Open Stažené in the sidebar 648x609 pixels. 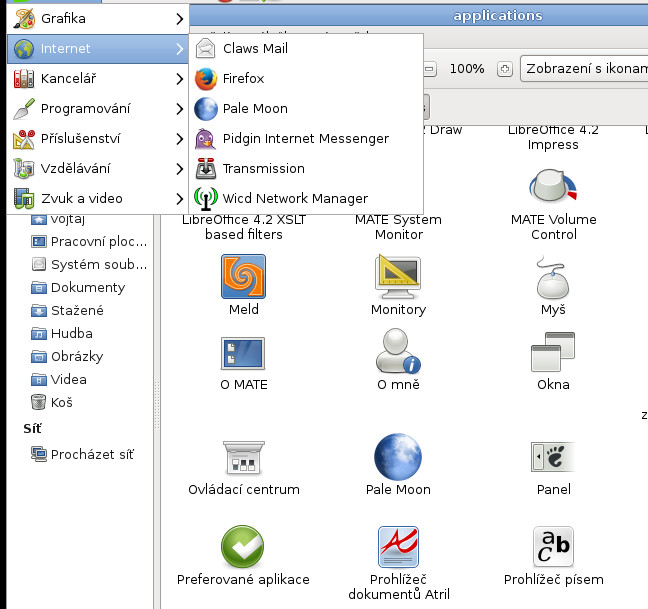tap(67, 311)
